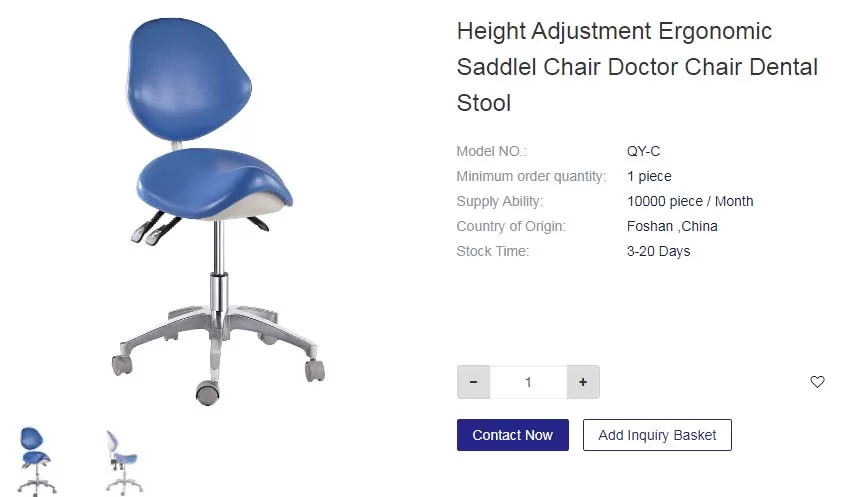The height and width of the screenshot is (497, 865).
Task: Add product to favorites with heart icon
Action: coord(817,382)
